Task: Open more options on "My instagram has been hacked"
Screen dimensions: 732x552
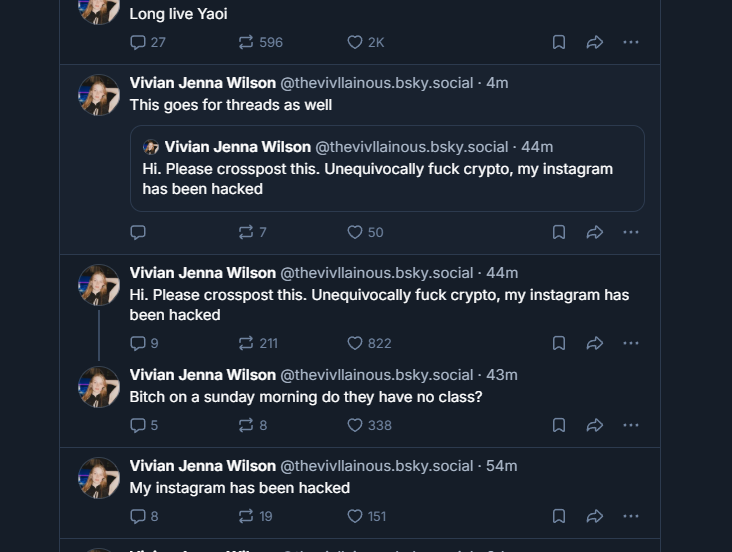Action: pos(631,516)
